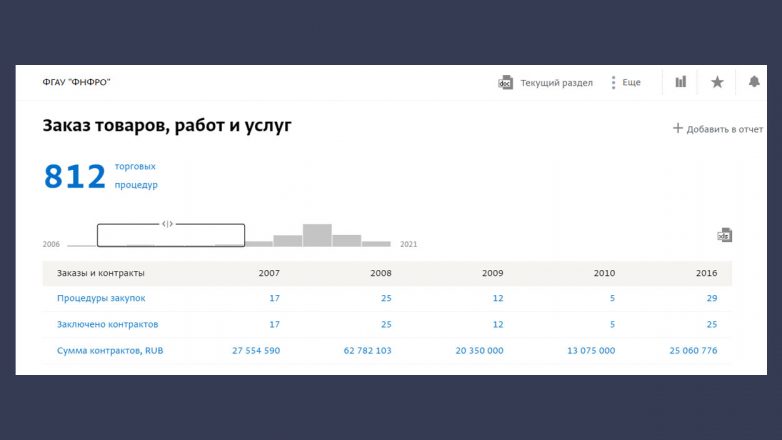Click the tallest histogram bar
Viewport: 782px width, 440px height.
[317, 235]
